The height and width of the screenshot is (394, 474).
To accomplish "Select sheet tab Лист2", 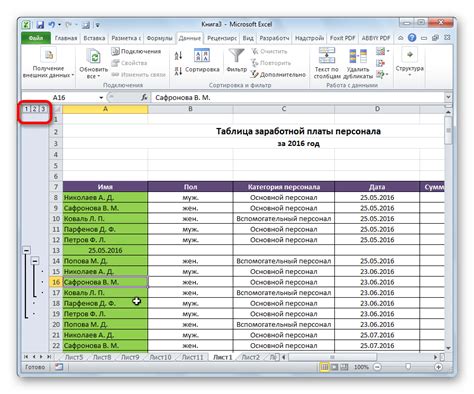I will tap(250, 357).
